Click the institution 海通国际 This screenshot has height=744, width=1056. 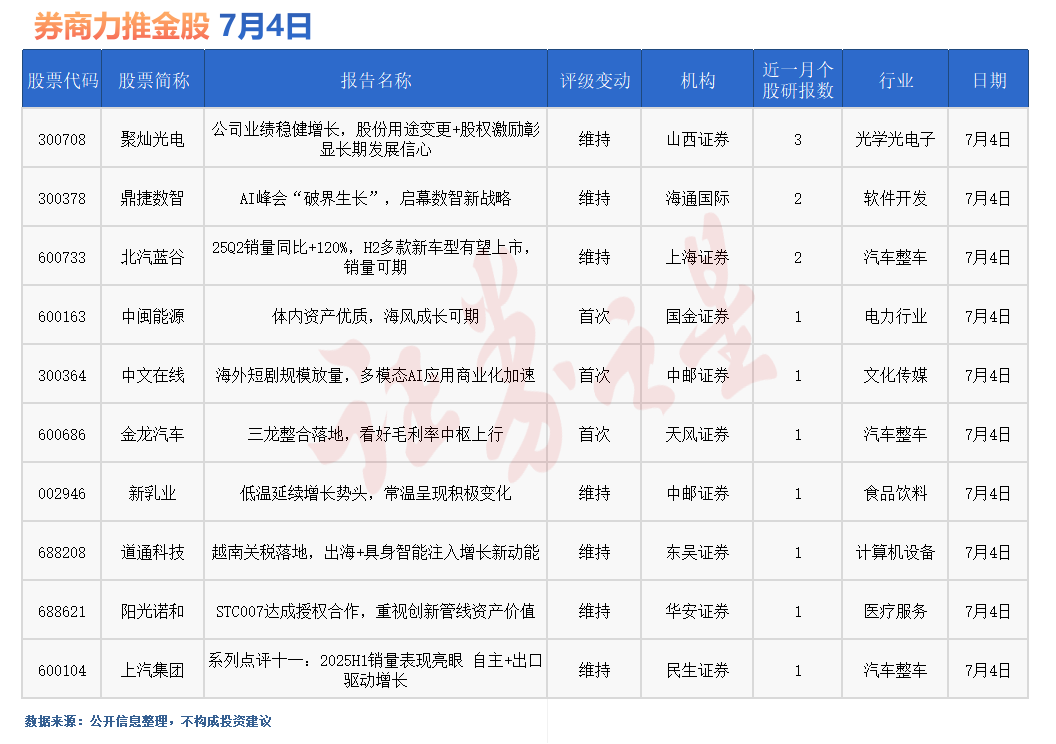(698, 199)
